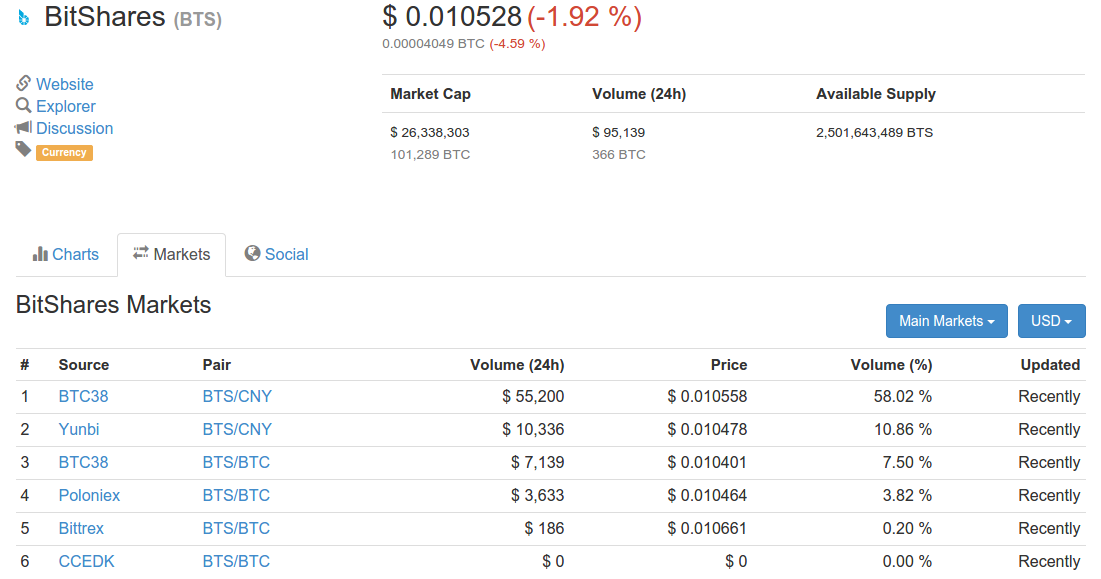Viewport: 1101px width, 579px height.
Task: Open the Website link
Action: coord(65,84)
